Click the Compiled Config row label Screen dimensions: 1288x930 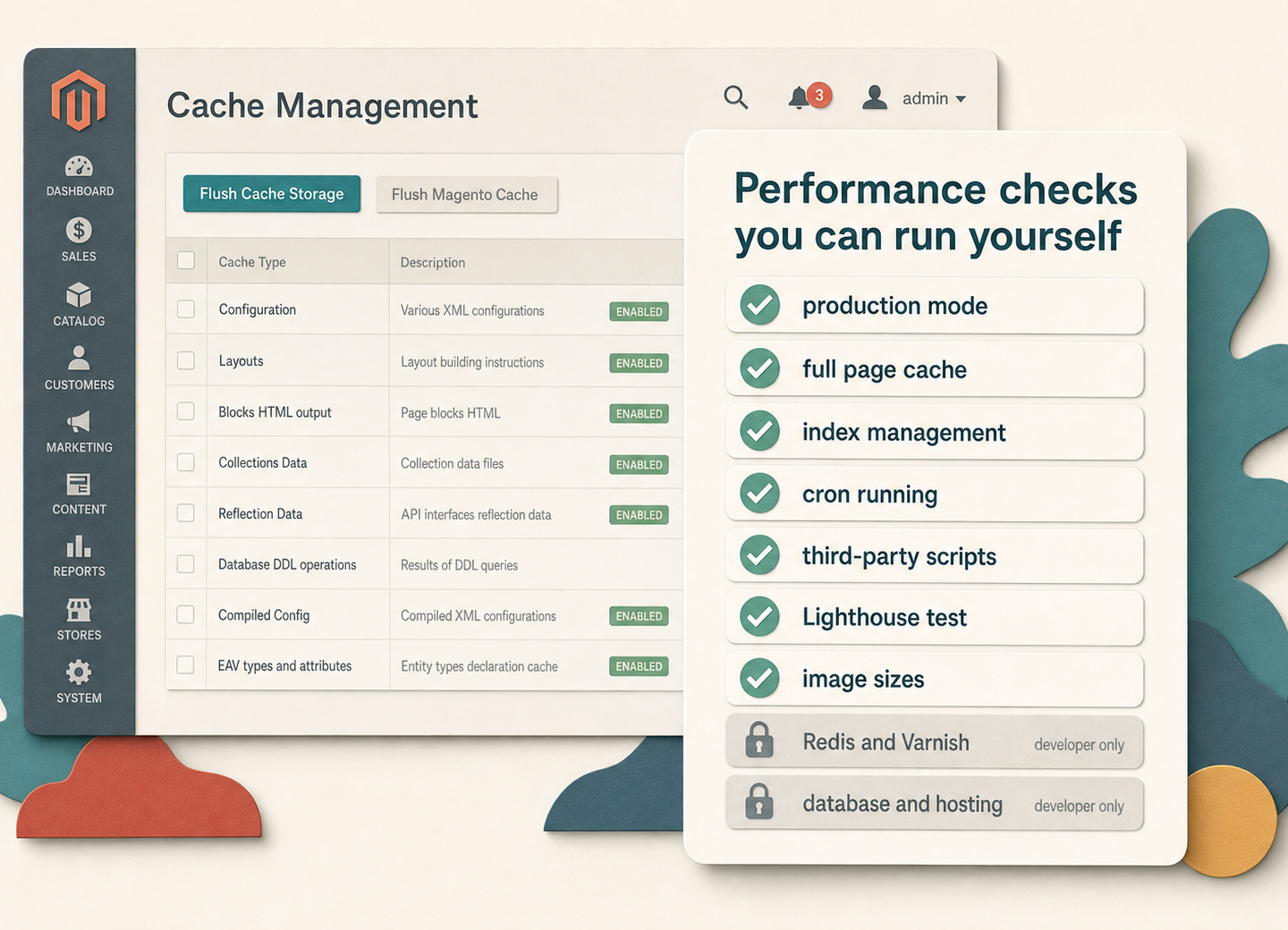pos(264,615)
